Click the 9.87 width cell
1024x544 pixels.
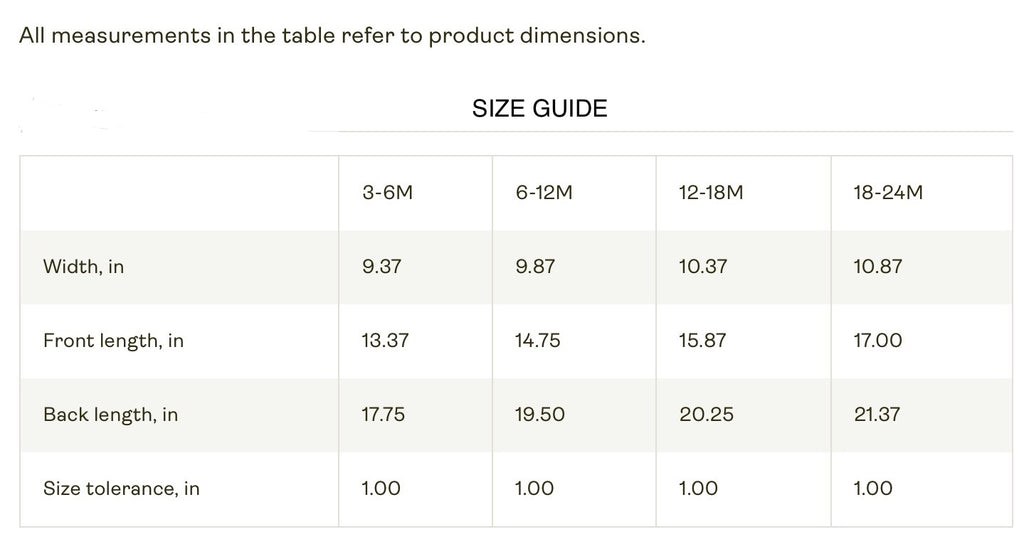coord(535,267)
